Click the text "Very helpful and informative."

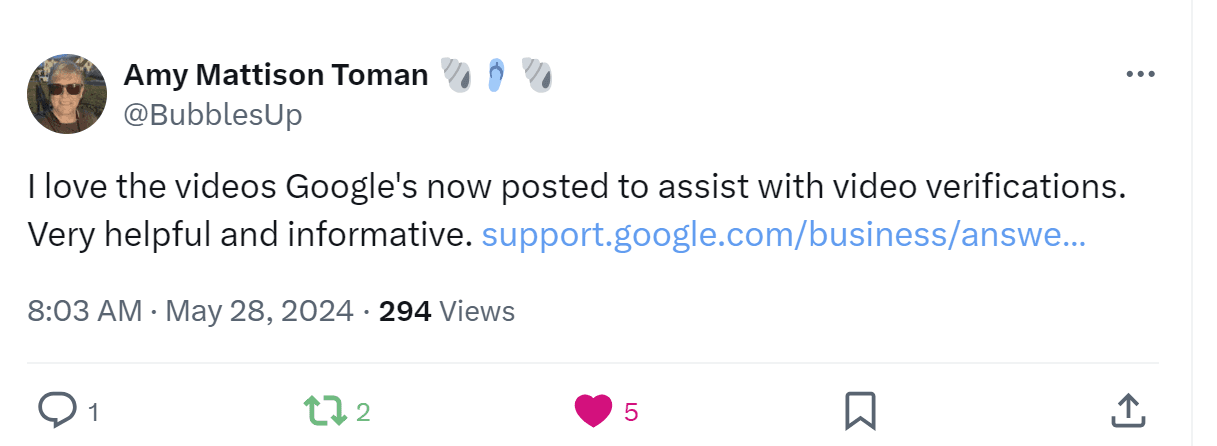tap(249, 235)
